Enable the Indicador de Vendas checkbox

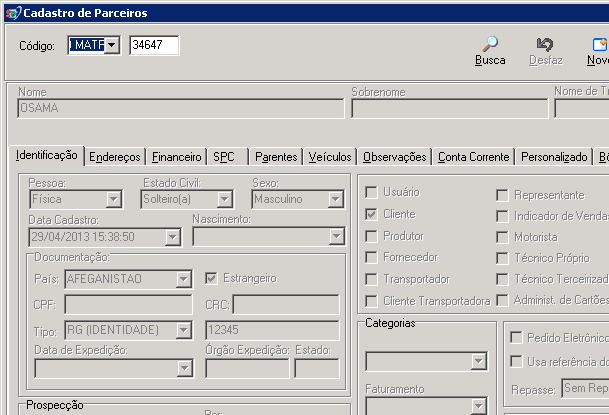click(502, 216)
